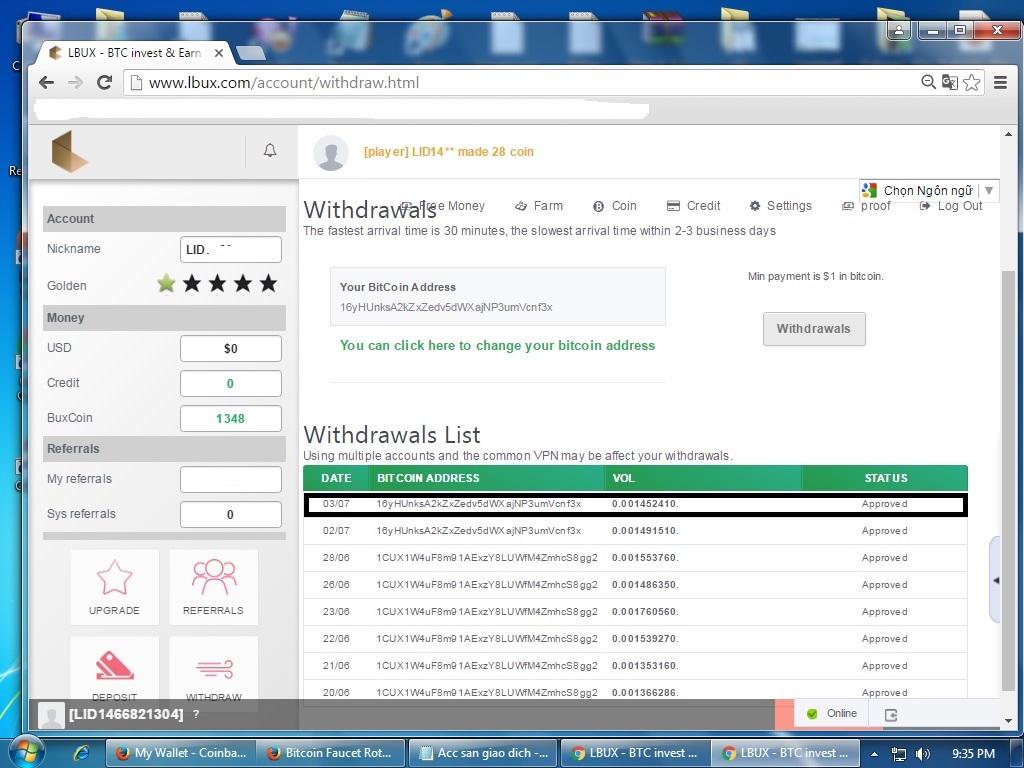Open Acc san giao dich taskbar window
Screen dimensions: 1024x768
(x=483, y=753)
